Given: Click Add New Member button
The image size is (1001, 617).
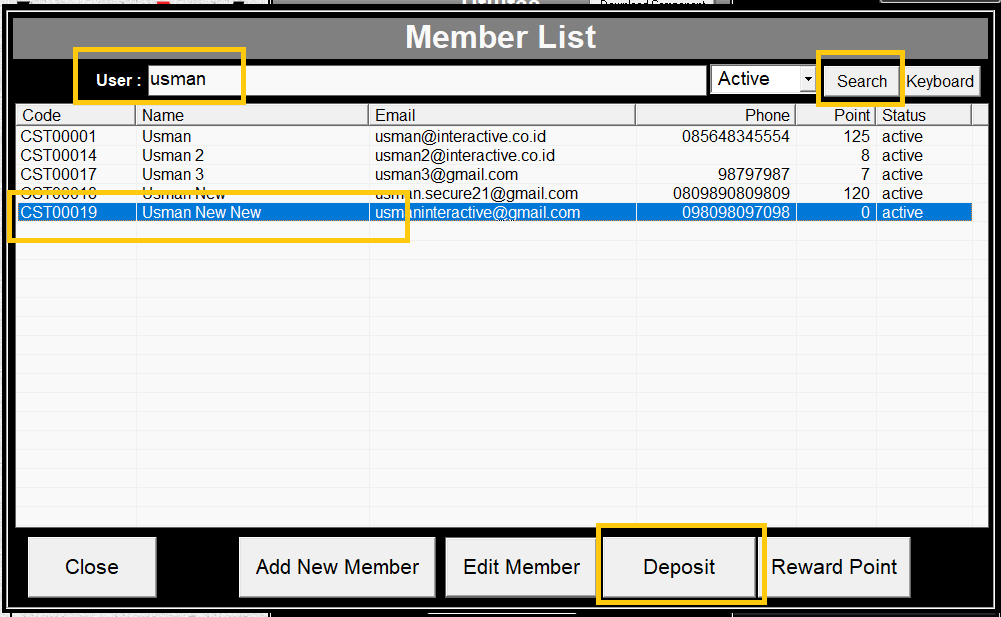Looking at the screenshot, I should tap(337, 567).
